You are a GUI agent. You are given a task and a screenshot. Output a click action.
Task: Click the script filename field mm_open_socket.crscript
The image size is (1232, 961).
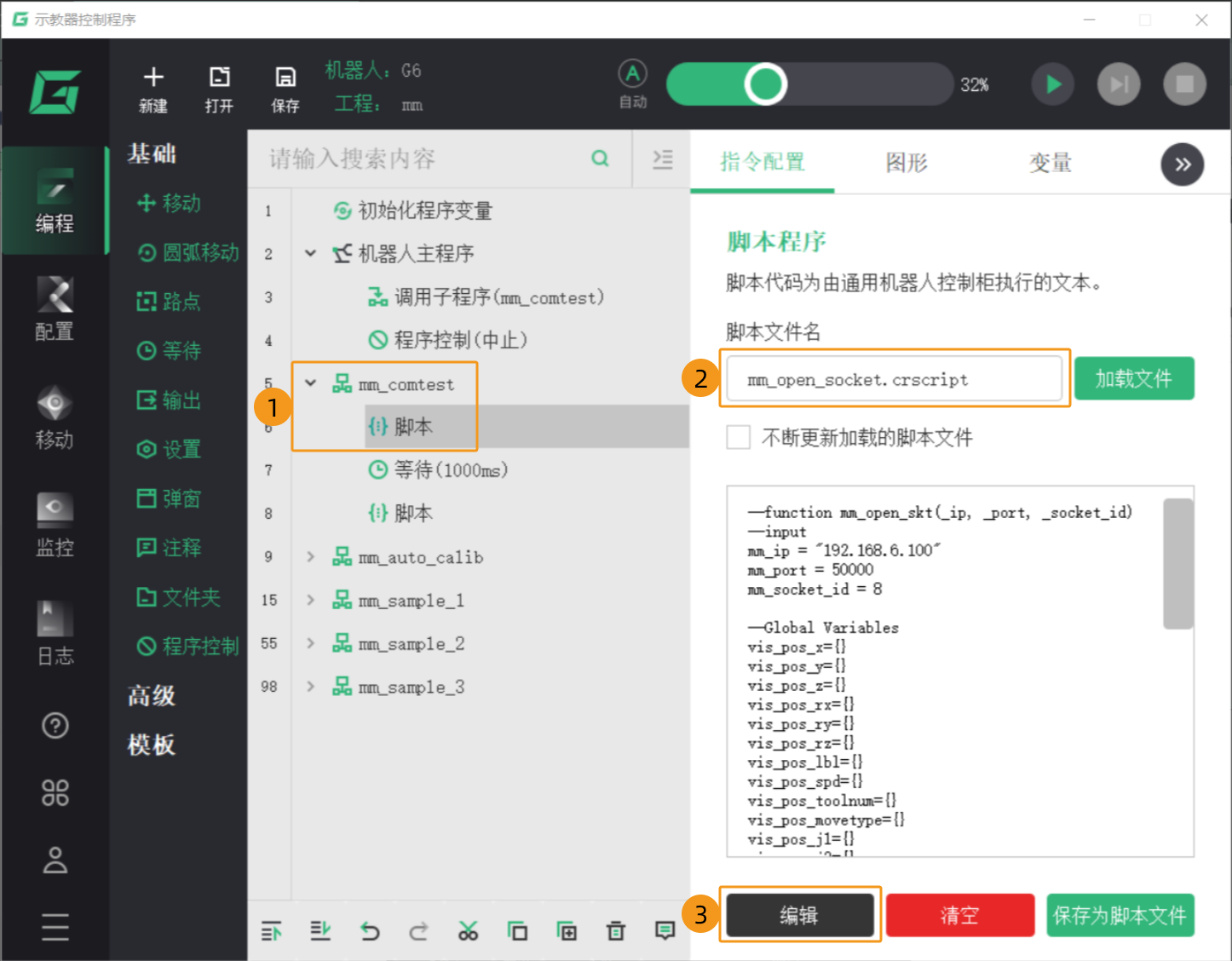pos(894,379)
